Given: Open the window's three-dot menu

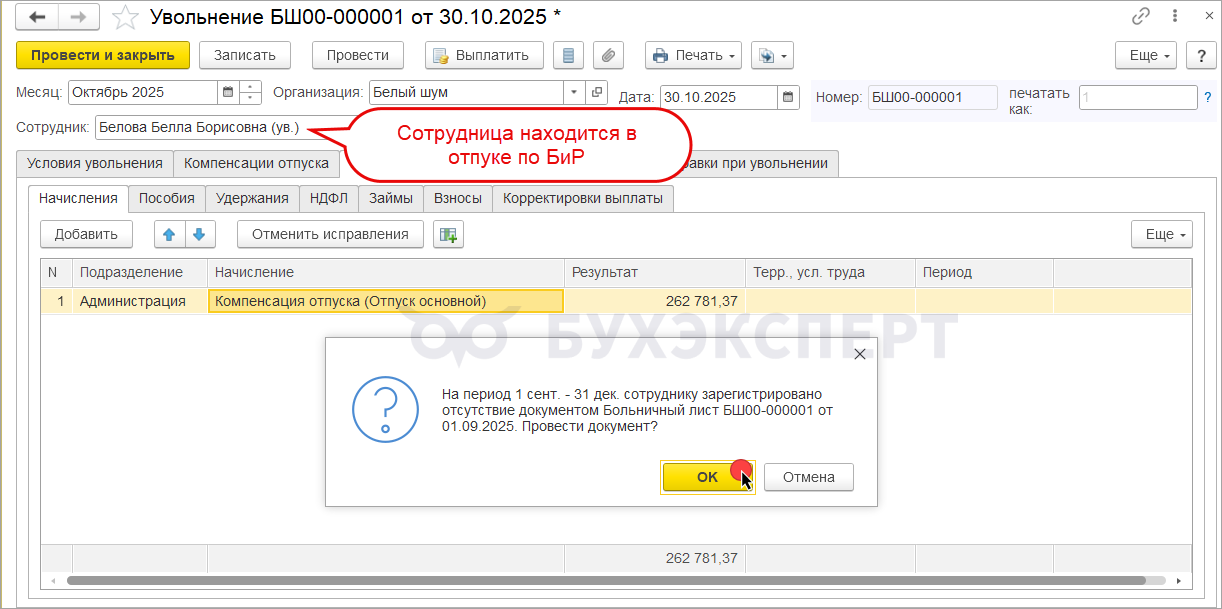Looking at the screenshot, I should coord(1174,16).
